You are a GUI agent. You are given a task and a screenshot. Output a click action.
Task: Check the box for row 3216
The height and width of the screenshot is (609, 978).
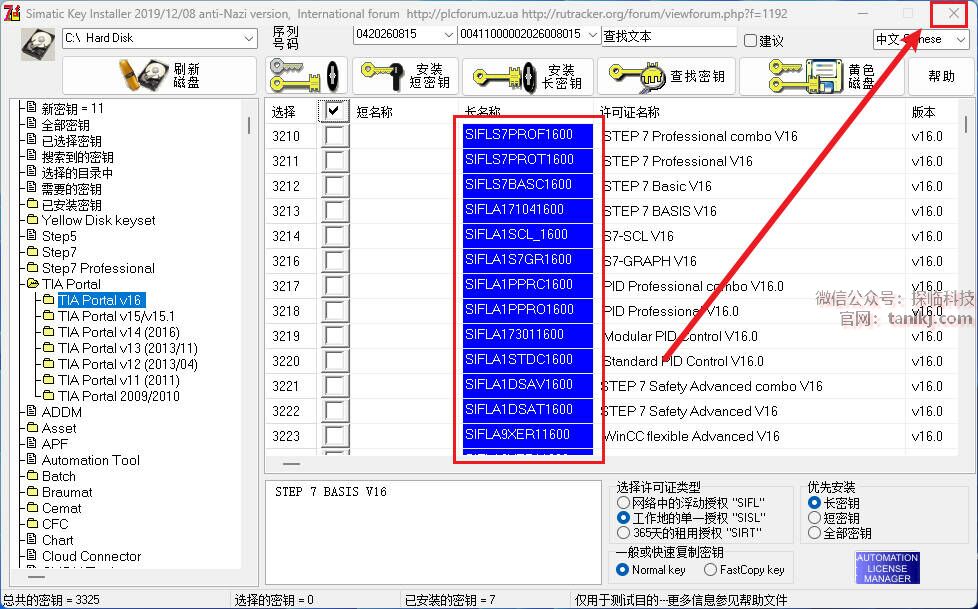click(335, 261)
